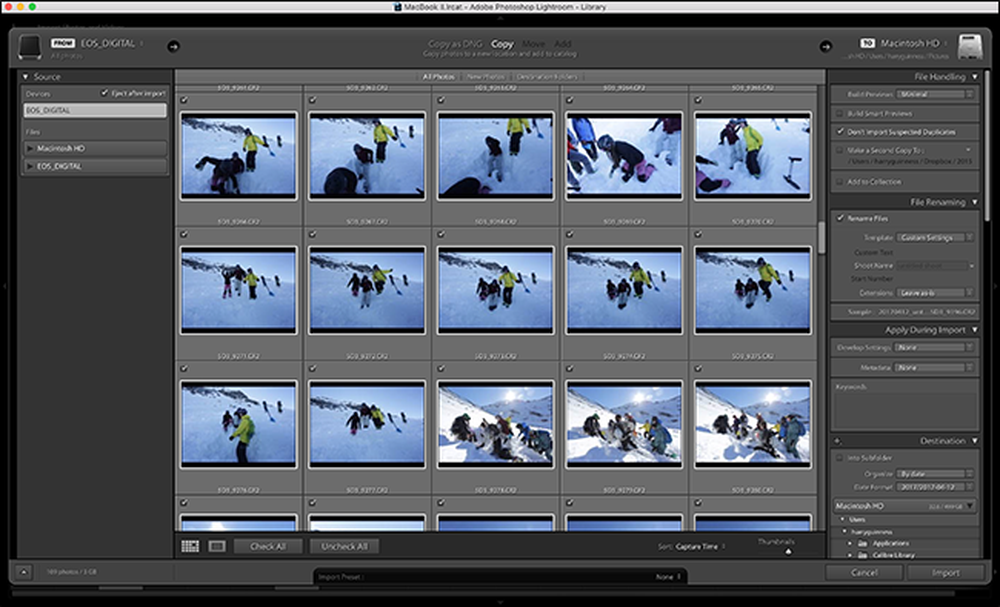Open Organize By date dropdown
Screen dimensions: 1000x607
(935, 474)
